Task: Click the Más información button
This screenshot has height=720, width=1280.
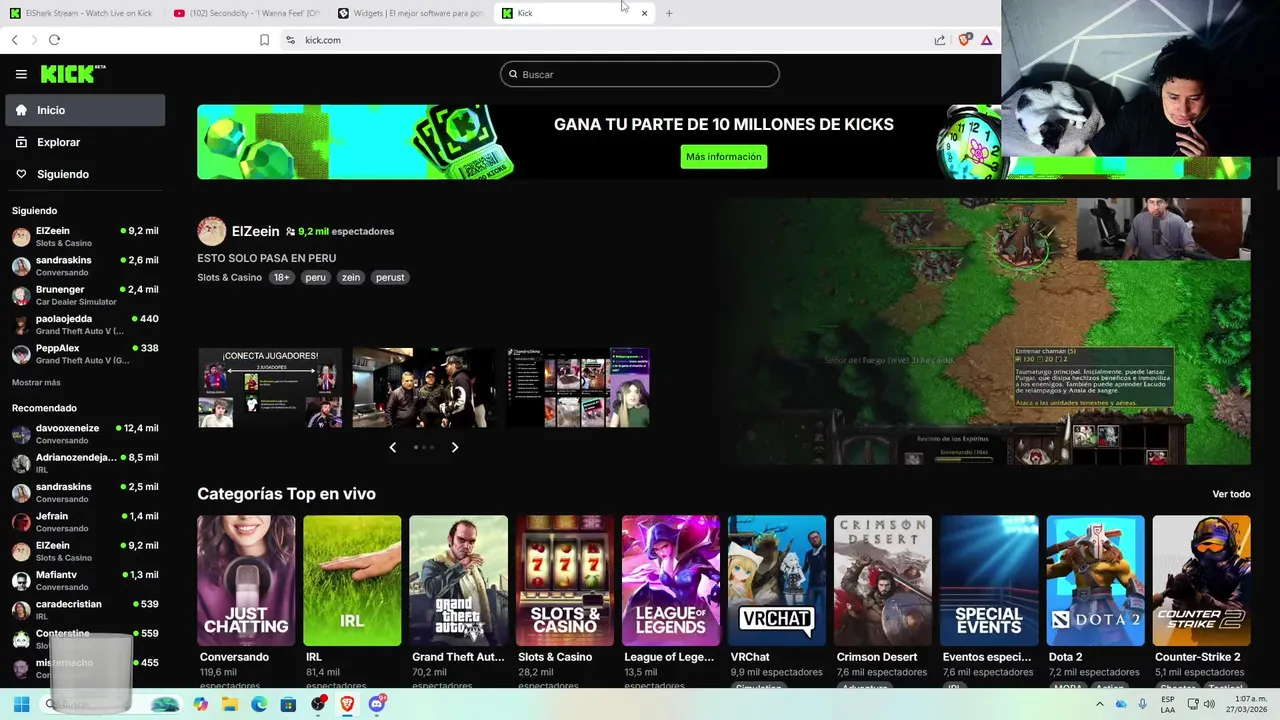Action: pyautogui.click(x=724, y=157)
